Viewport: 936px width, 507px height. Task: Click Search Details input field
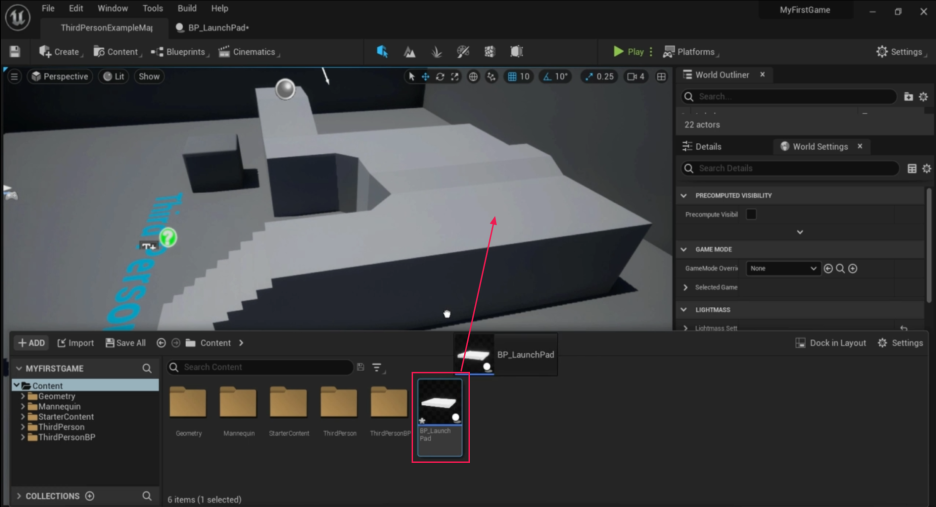coord(790,168)
